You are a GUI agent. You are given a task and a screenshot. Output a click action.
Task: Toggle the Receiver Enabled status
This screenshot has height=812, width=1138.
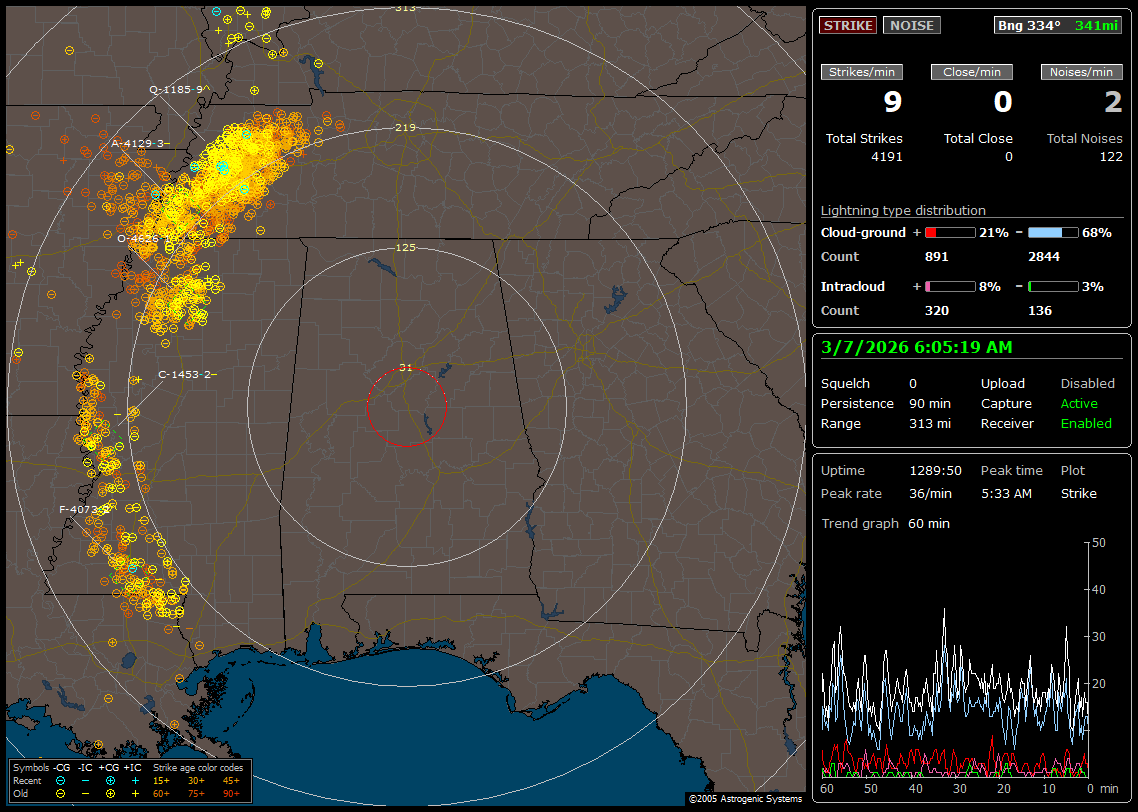pos(1085,423)
